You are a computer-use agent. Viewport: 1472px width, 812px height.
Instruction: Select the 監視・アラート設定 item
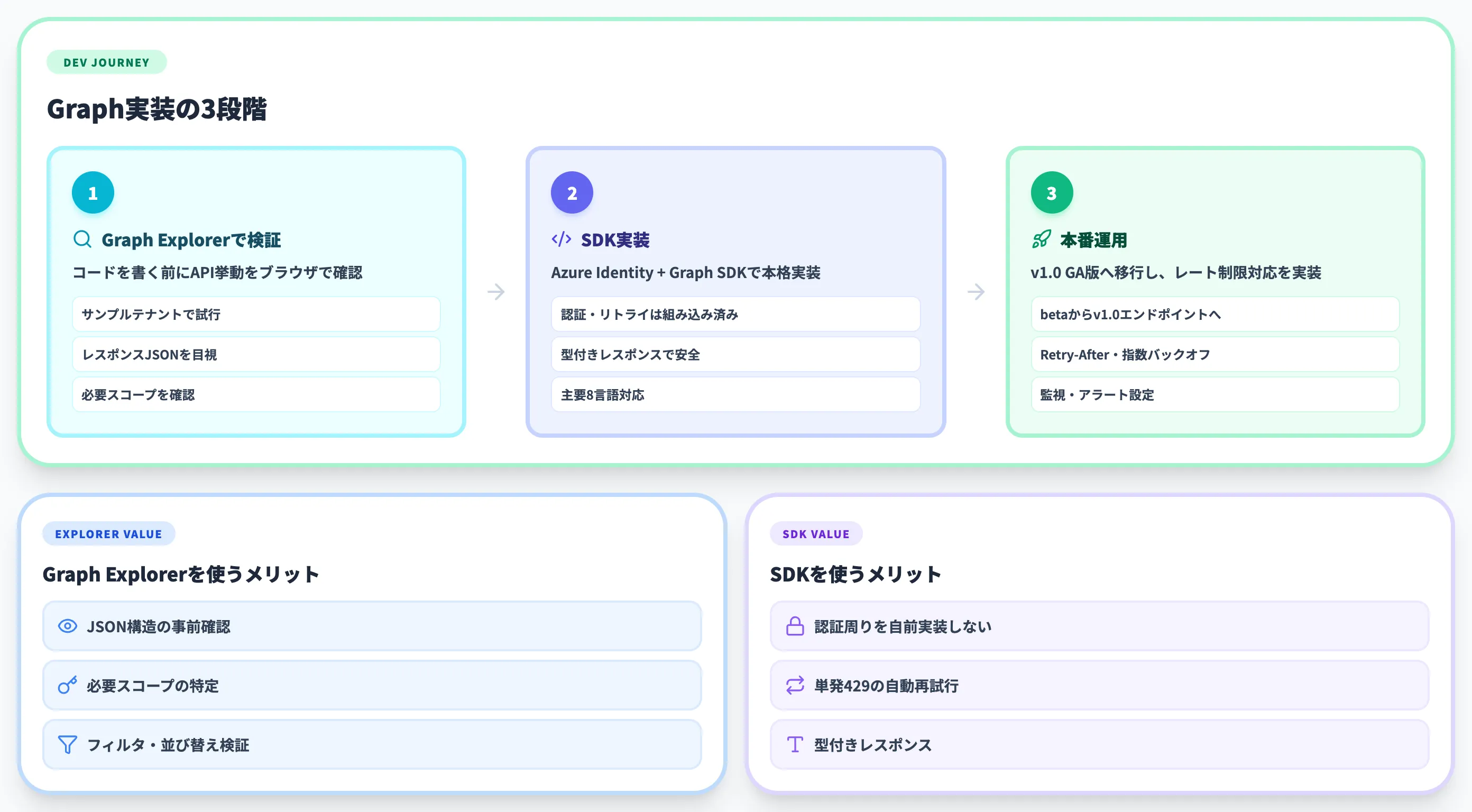(x=1216, y=395)
